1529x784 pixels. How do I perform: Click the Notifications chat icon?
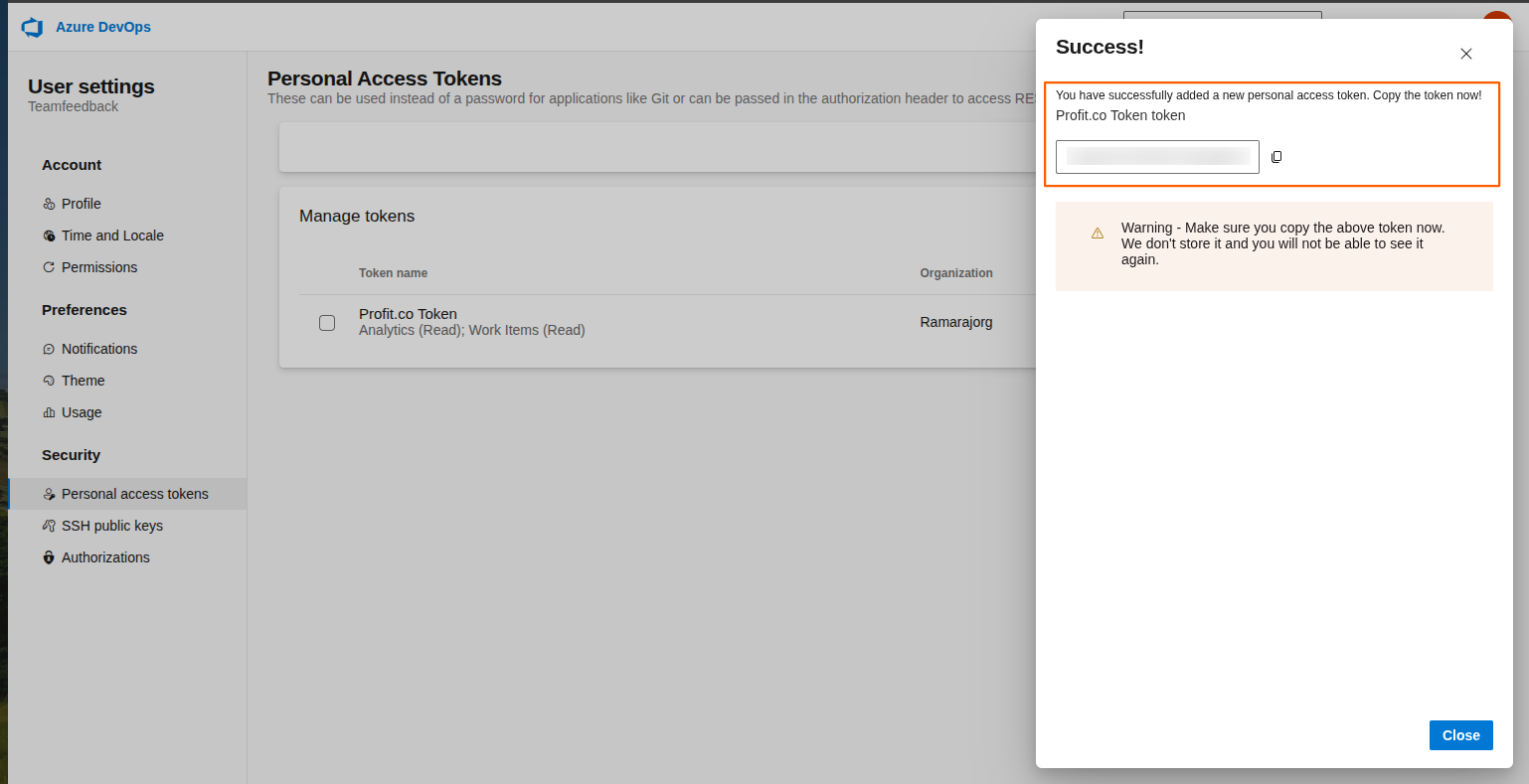49,349
